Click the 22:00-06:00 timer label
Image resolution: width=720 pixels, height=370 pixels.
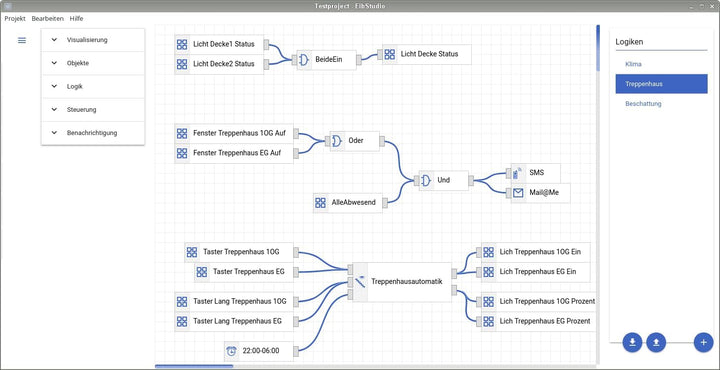point(261,351)
